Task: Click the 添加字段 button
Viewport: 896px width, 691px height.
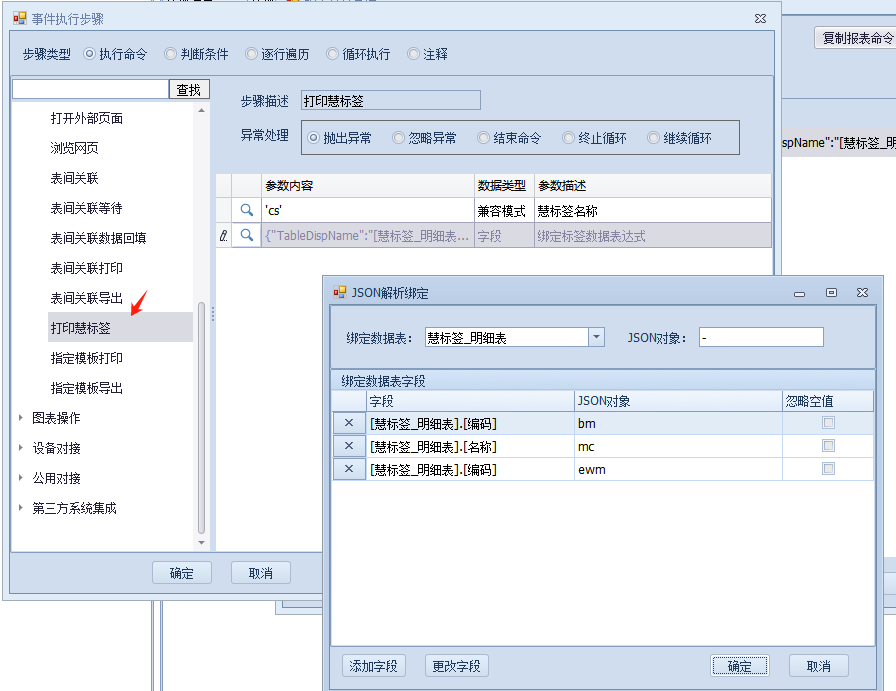Action: pyautogui.click(x=374, y=666)
